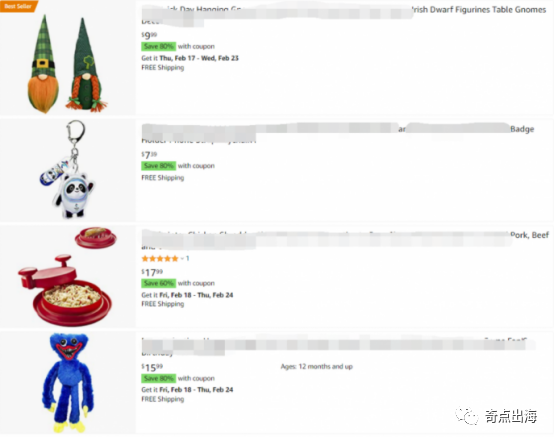Viewport: 554px width, 441px height.
Task: Click Save 80% coupon on blue plush
Action: pos(159,378)
